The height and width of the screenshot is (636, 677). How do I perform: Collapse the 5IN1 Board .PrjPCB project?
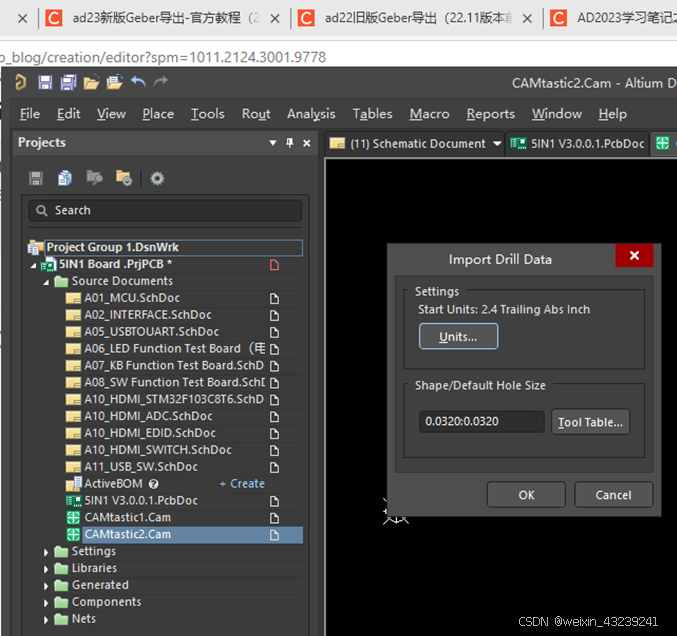[33, 266]
